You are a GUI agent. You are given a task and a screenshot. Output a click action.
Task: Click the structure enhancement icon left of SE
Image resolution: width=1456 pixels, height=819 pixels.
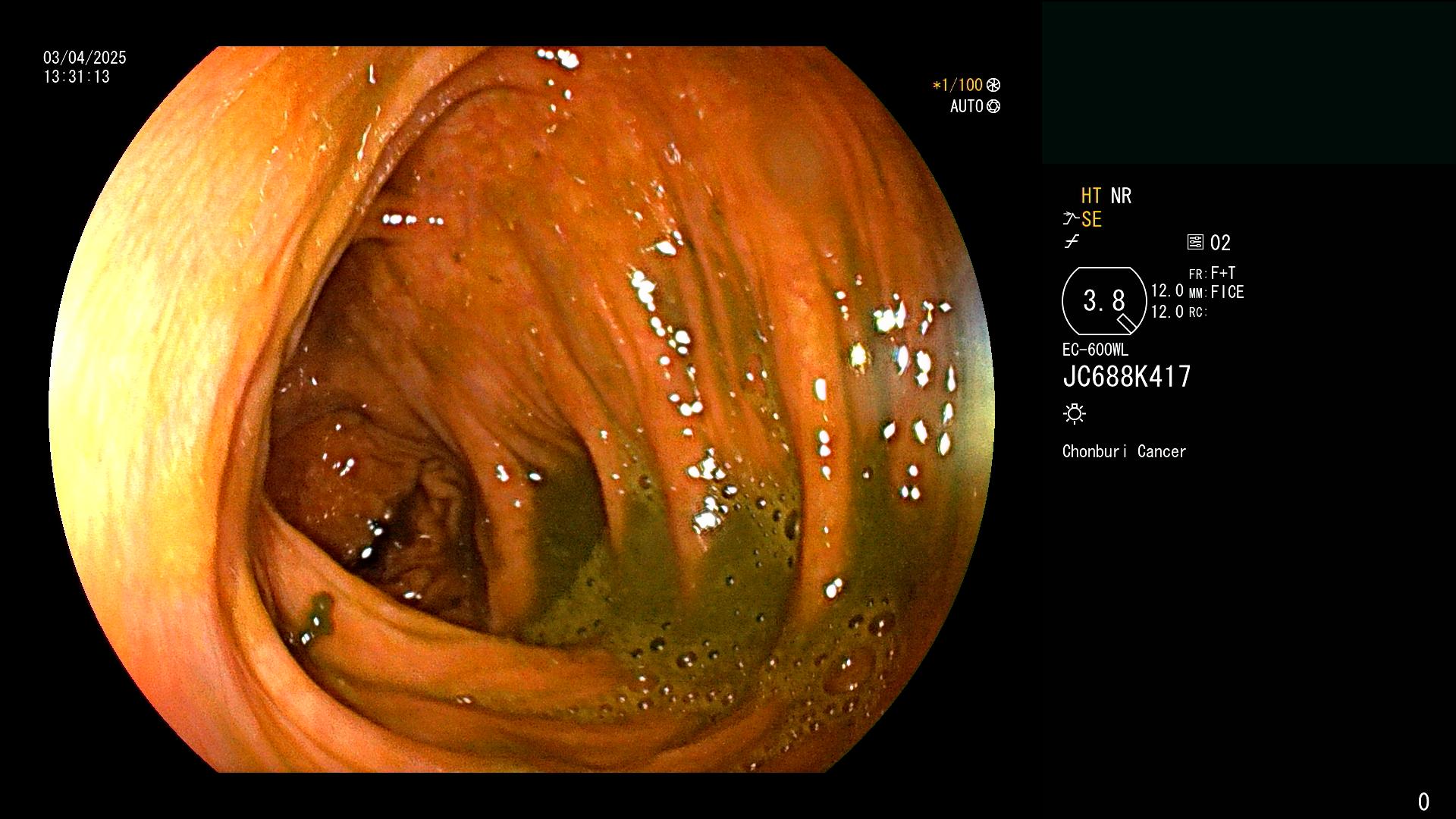point(1070,219)
